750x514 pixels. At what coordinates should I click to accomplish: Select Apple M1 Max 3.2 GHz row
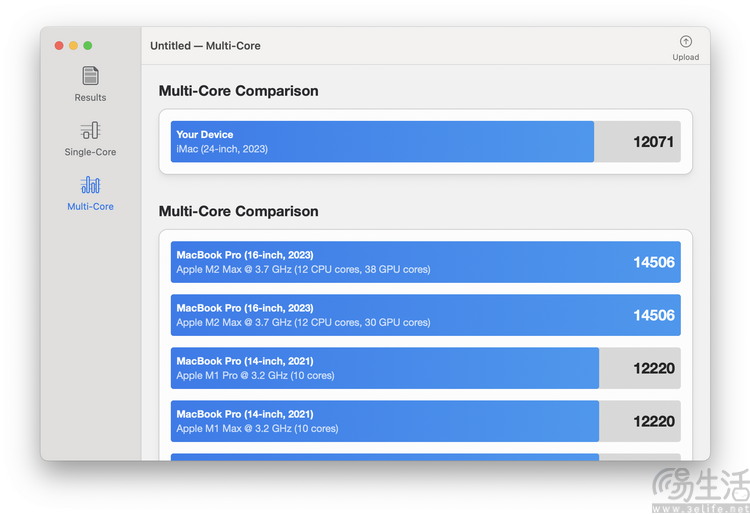[x=426, y=421]
